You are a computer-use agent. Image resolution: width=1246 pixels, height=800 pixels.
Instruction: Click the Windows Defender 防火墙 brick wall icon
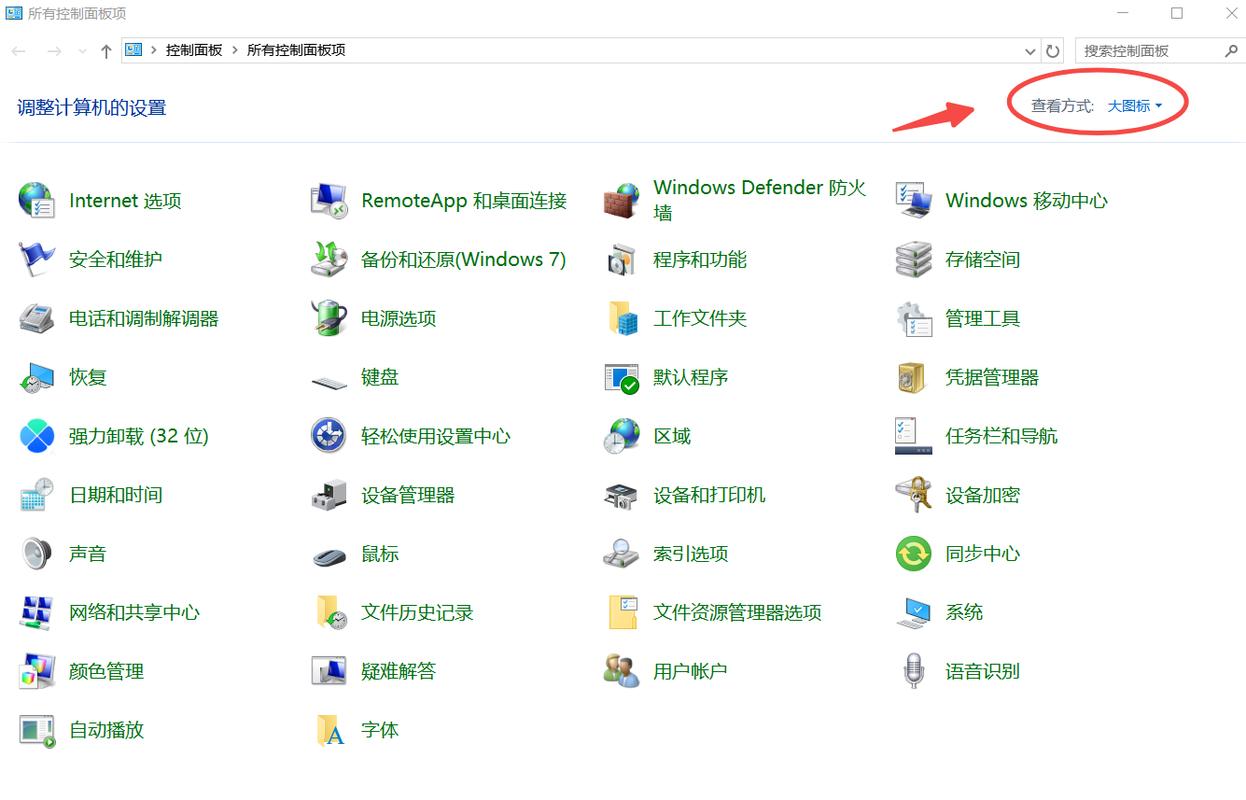coord(621,201)
